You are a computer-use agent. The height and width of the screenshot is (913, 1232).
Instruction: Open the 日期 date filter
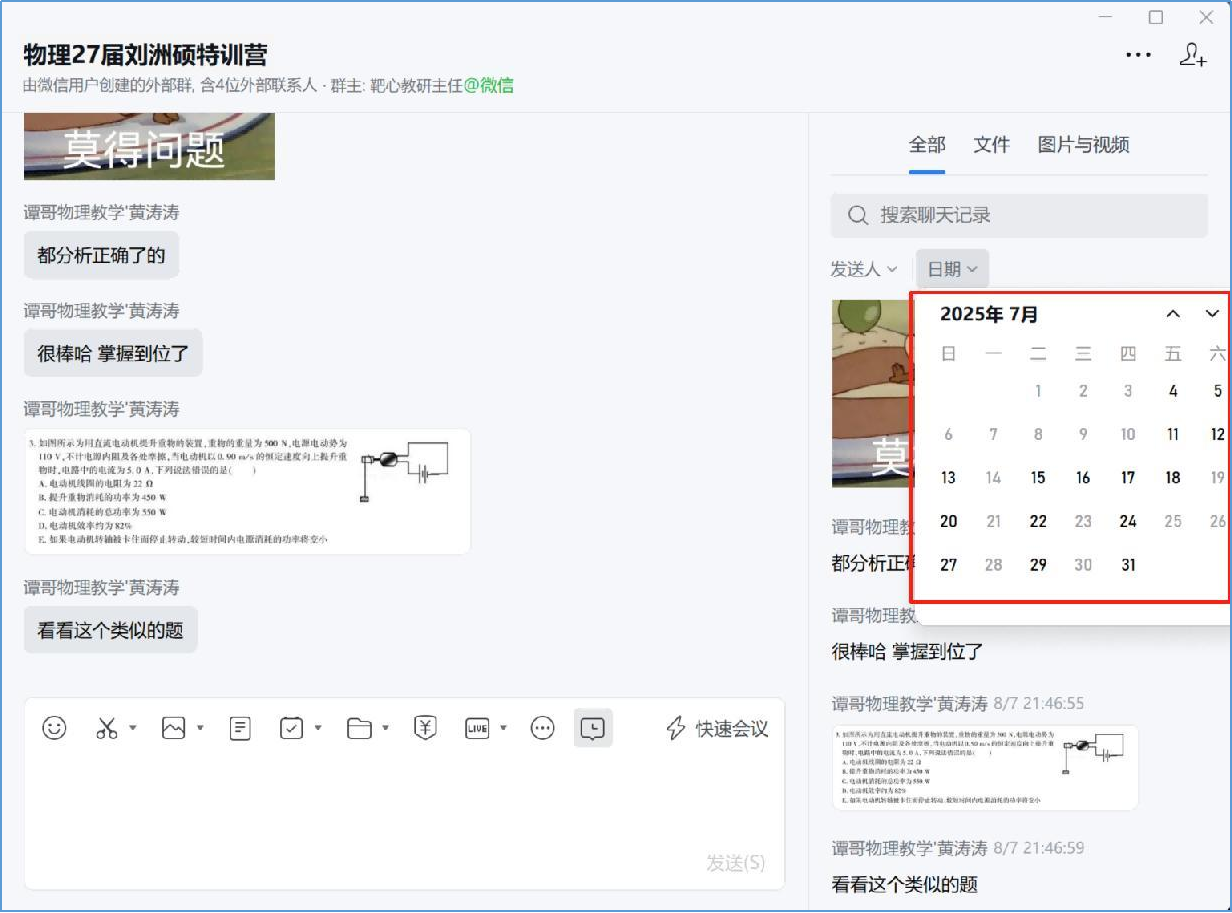pyautogui.click(x=950, y=268)
